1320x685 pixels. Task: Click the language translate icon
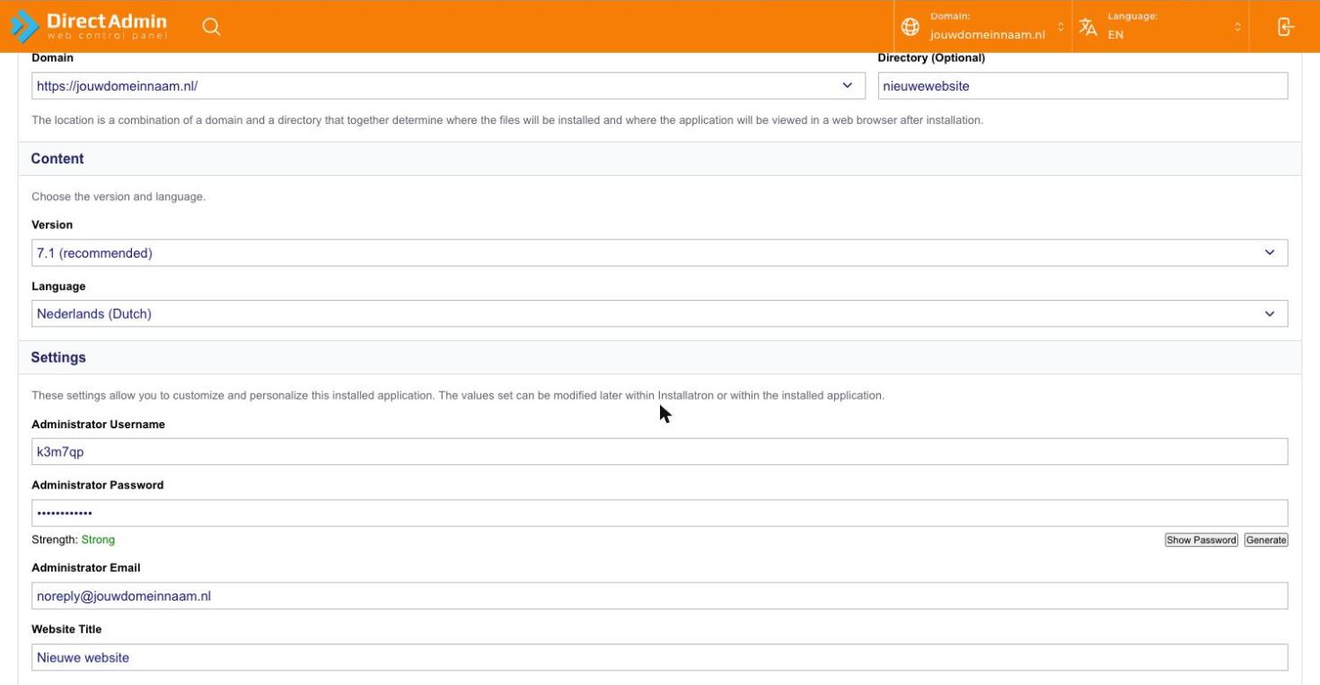pyautogui.click(x=1088, y=27)
